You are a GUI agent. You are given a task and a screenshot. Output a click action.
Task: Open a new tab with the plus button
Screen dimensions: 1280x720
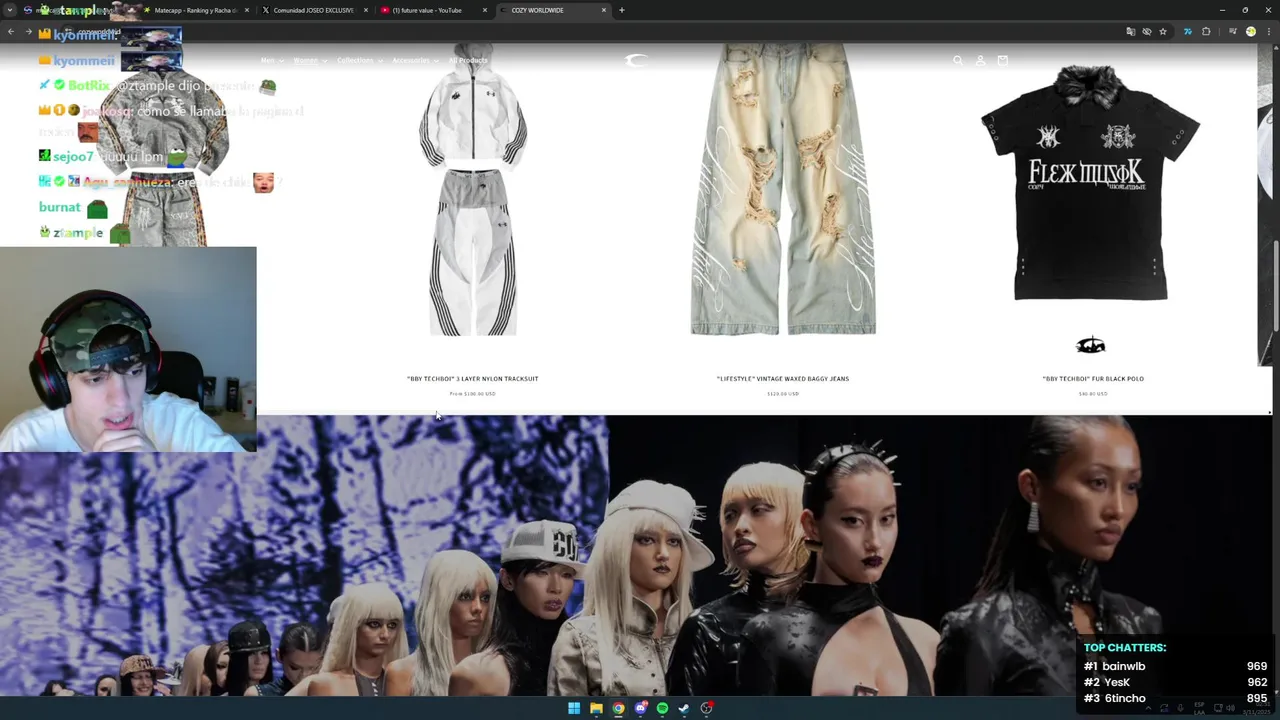(x=622, y=10)
